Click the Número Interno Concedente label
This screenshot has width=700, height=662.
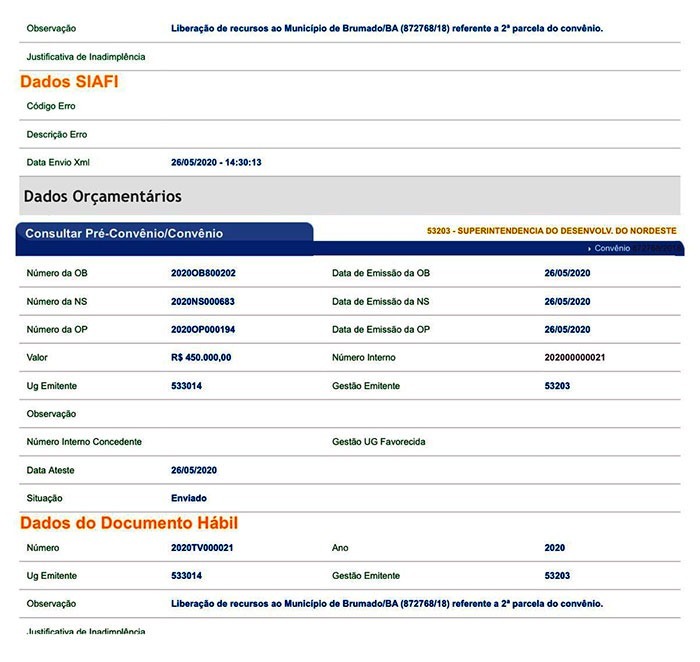(x=84, y=442)
